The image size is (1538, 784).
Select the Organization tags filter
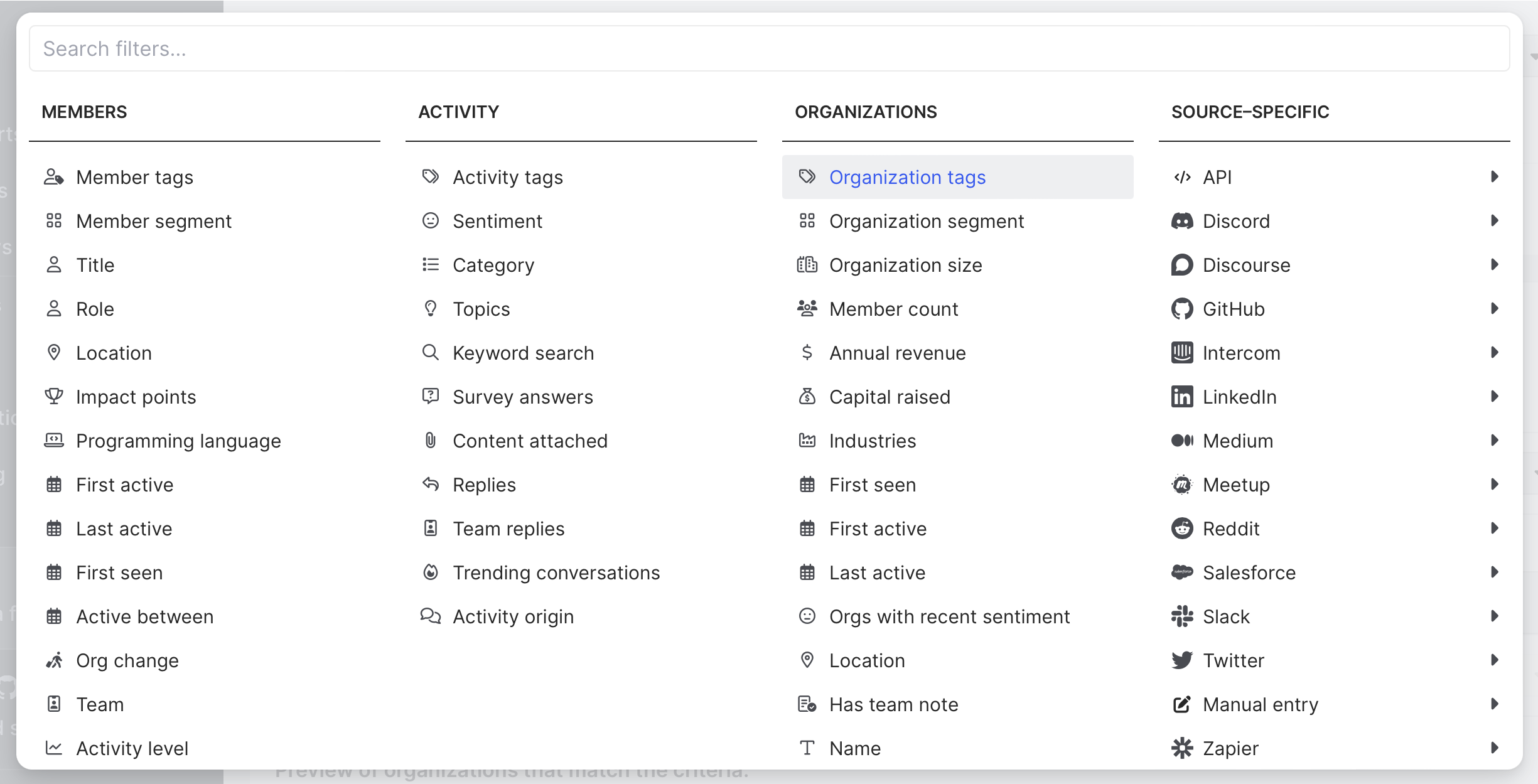click(x=907, y=177)
